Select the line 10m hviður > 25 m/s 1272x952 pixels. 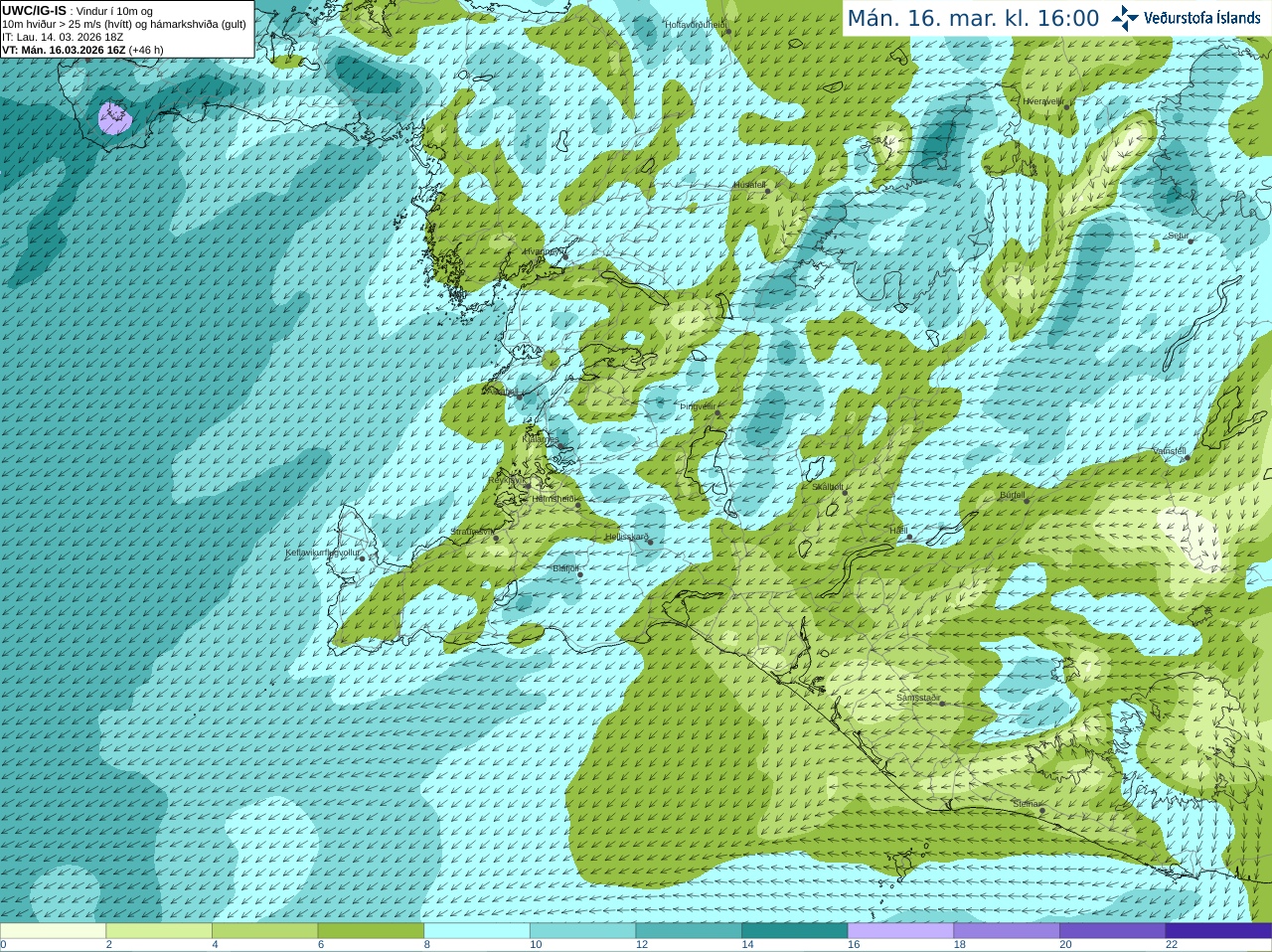pos(124,24)
